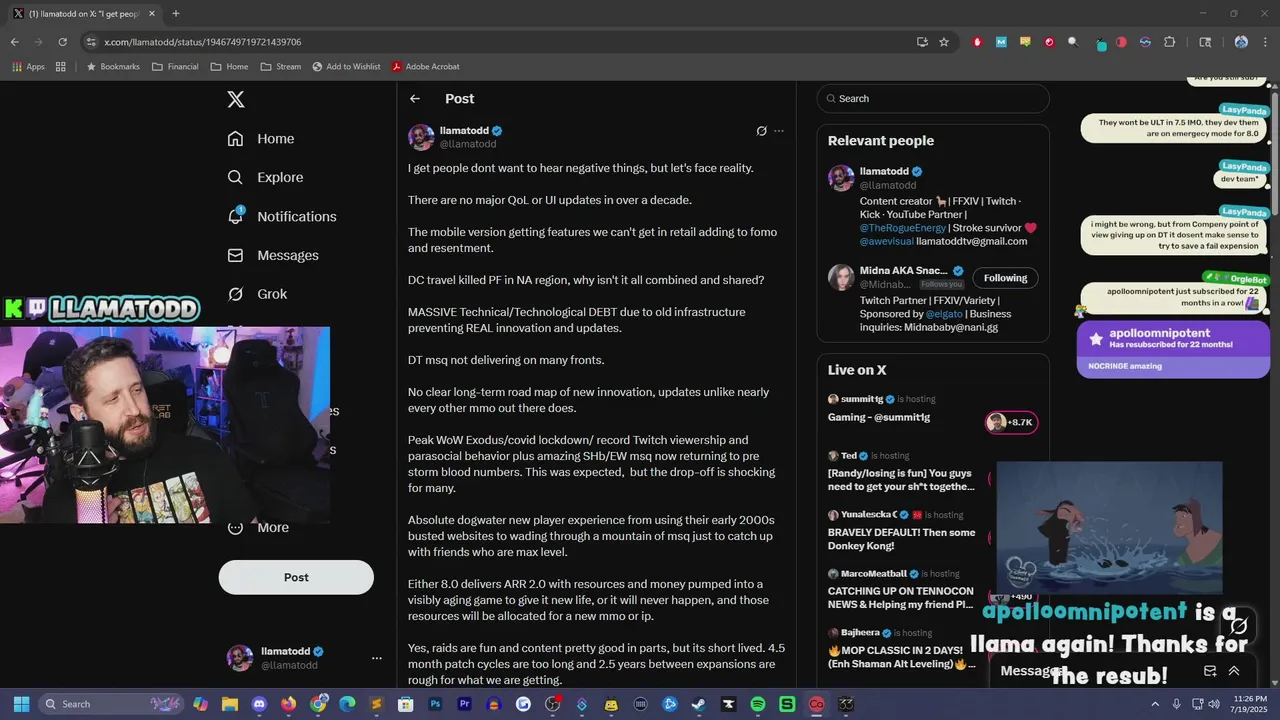Image resolution: width=1280 pixels, height=720 pixels.
Task: Open the Chrome three-dot menu
Action: coord(1266,42)
